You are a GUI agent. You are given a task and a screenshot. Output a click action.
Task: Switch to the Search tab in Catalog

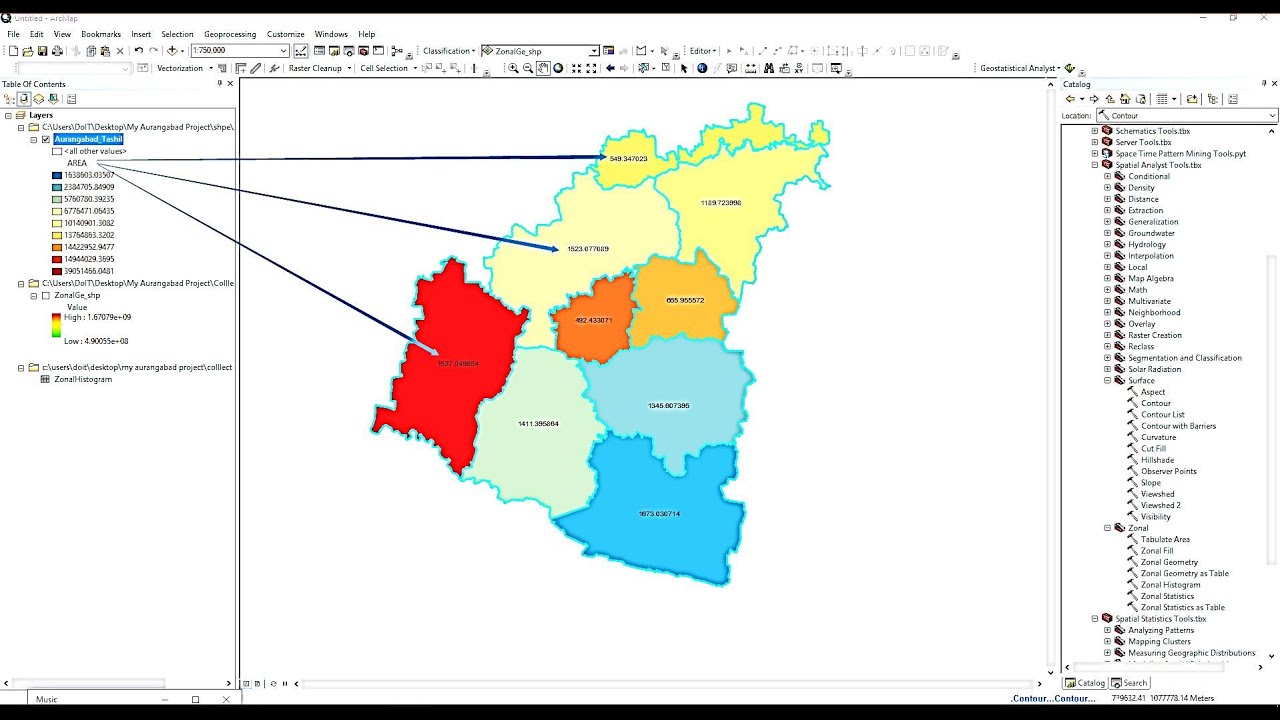point(1129,683)
